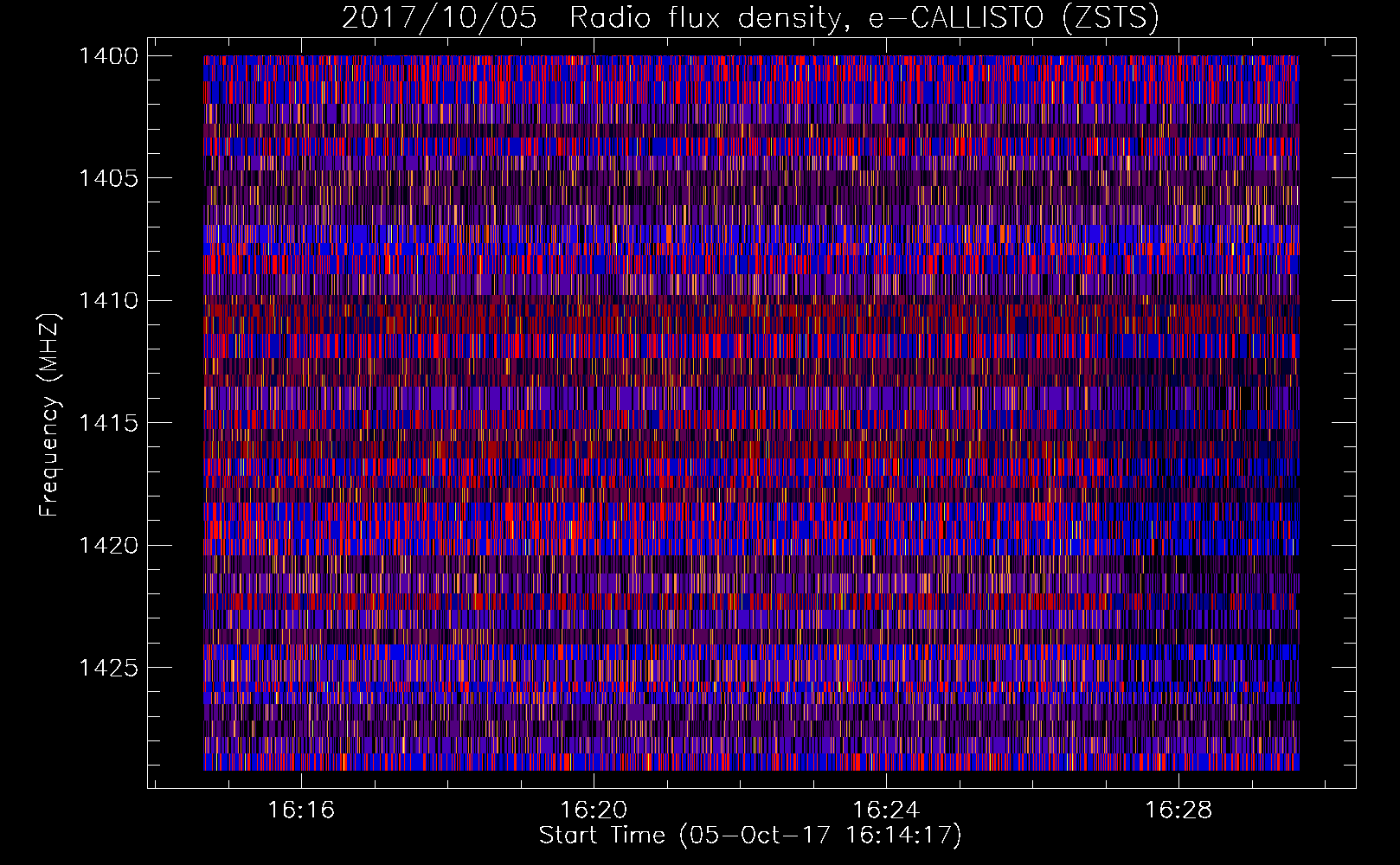
Task: Click the Frequency (MHZ) axis title
Action: [x=50, y=415]
